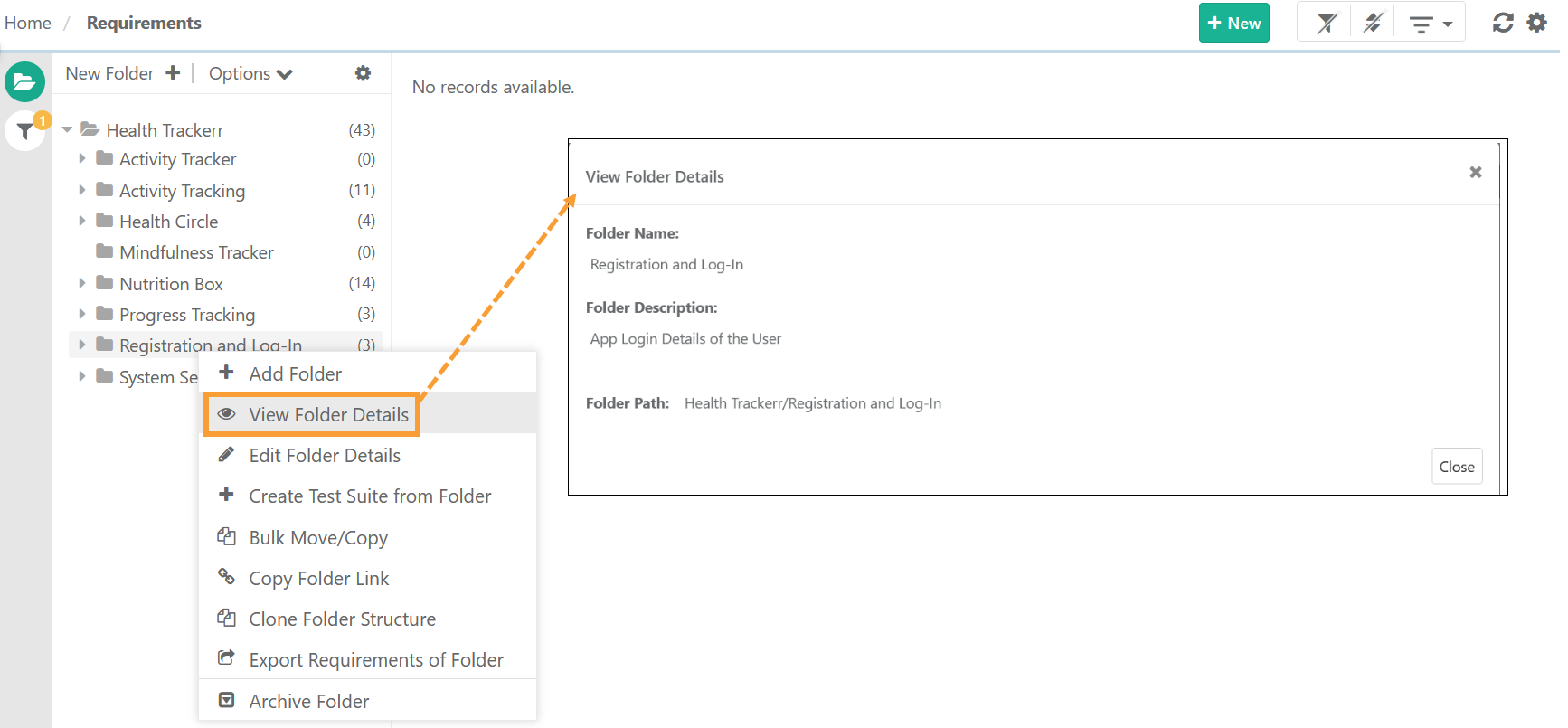Expand the Nutrition Box folder
Viewport: 1568px width, 728px height.
click(x=82, y=283)
